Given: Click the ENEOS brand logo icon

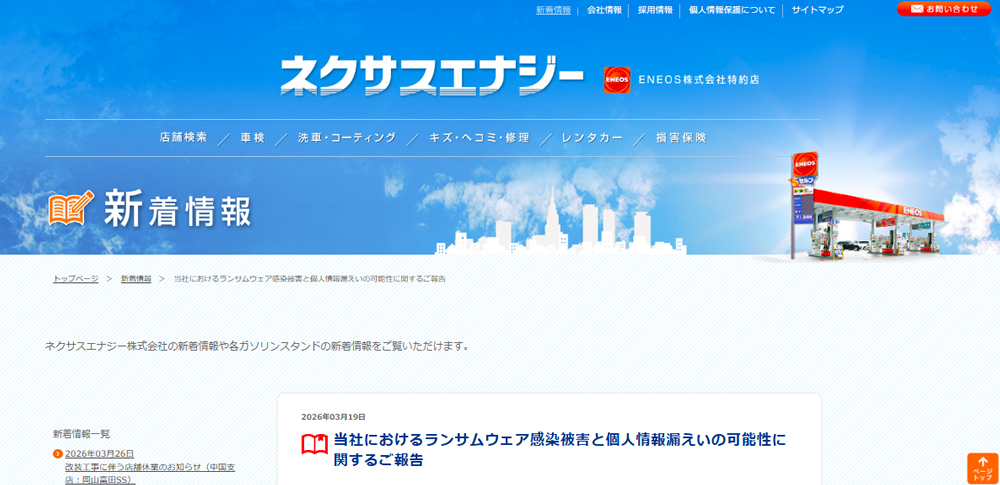Looking at the screenshot, I should (x=617, y=80).
